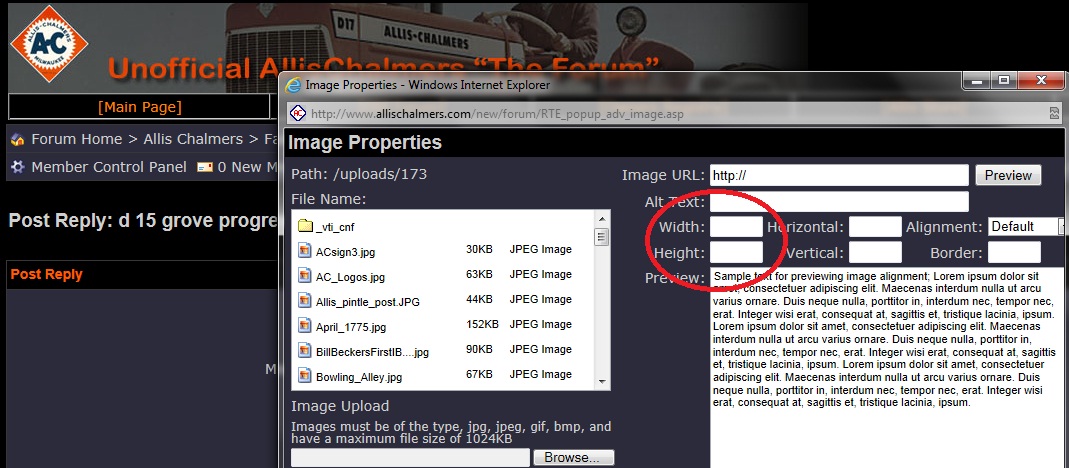Screen dimensions: 1069x468
Task: Click into the Image URL field
Action: pos(839,176)
